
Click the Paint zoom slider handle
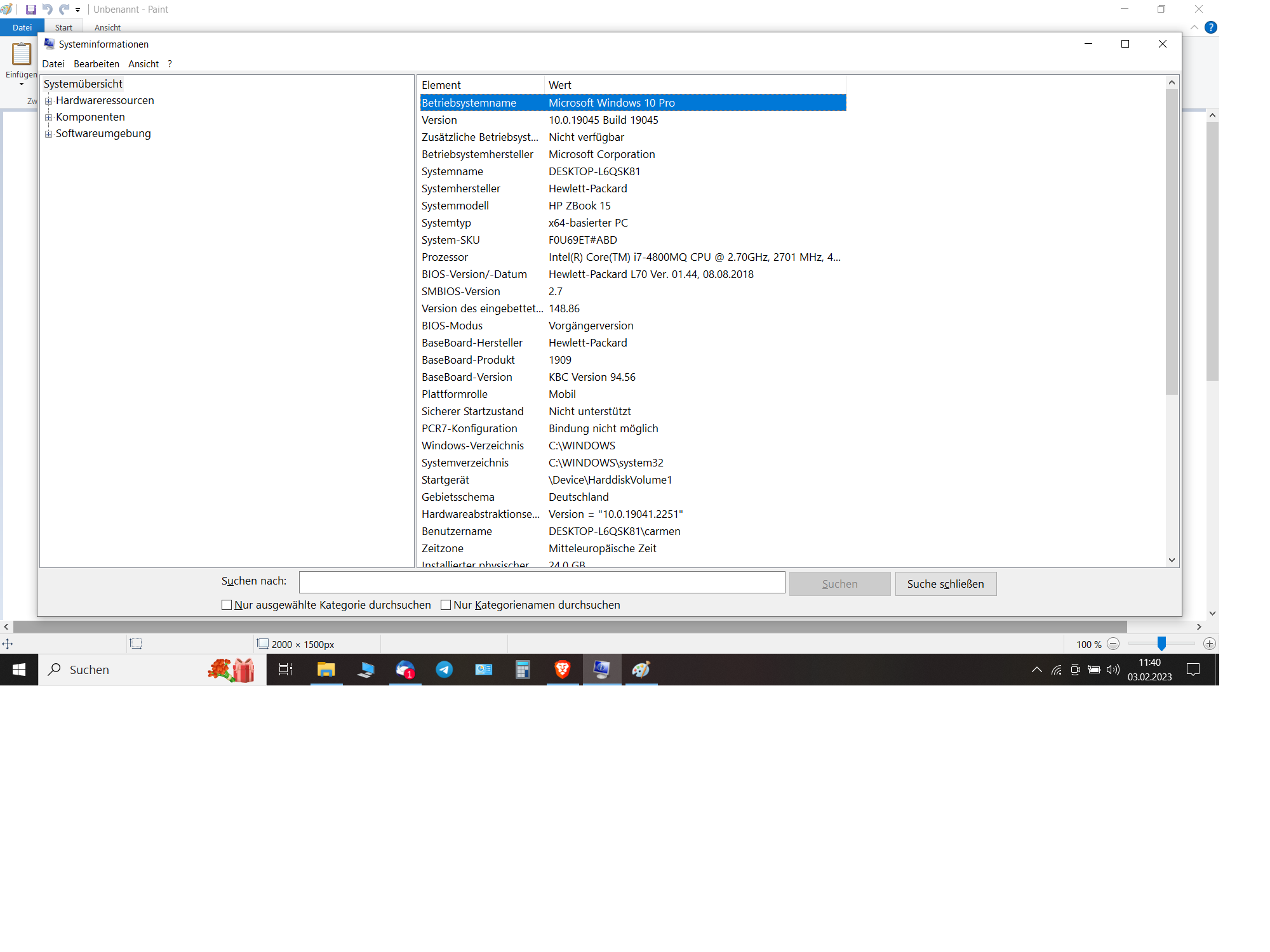[1161, 644]
